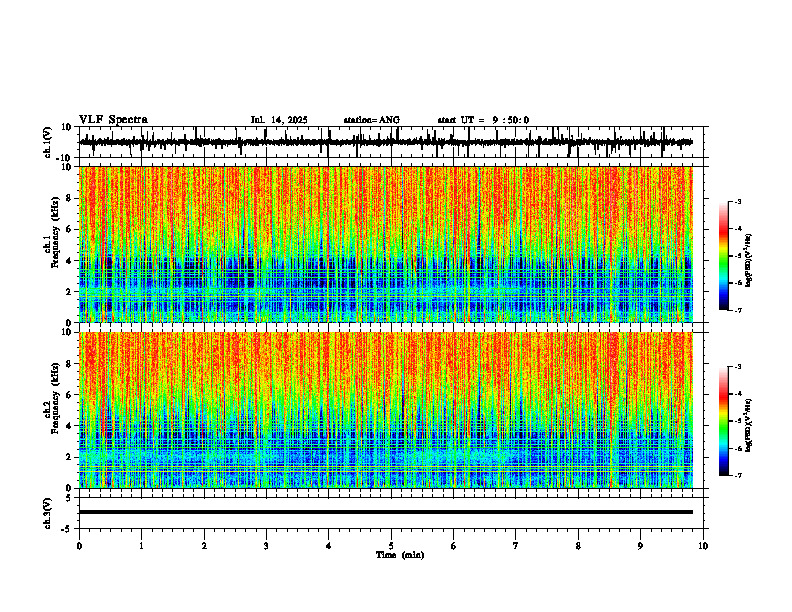Click the "ch.3(V)" axis label
The image size is (792, 612).
(x=48, y=513)
